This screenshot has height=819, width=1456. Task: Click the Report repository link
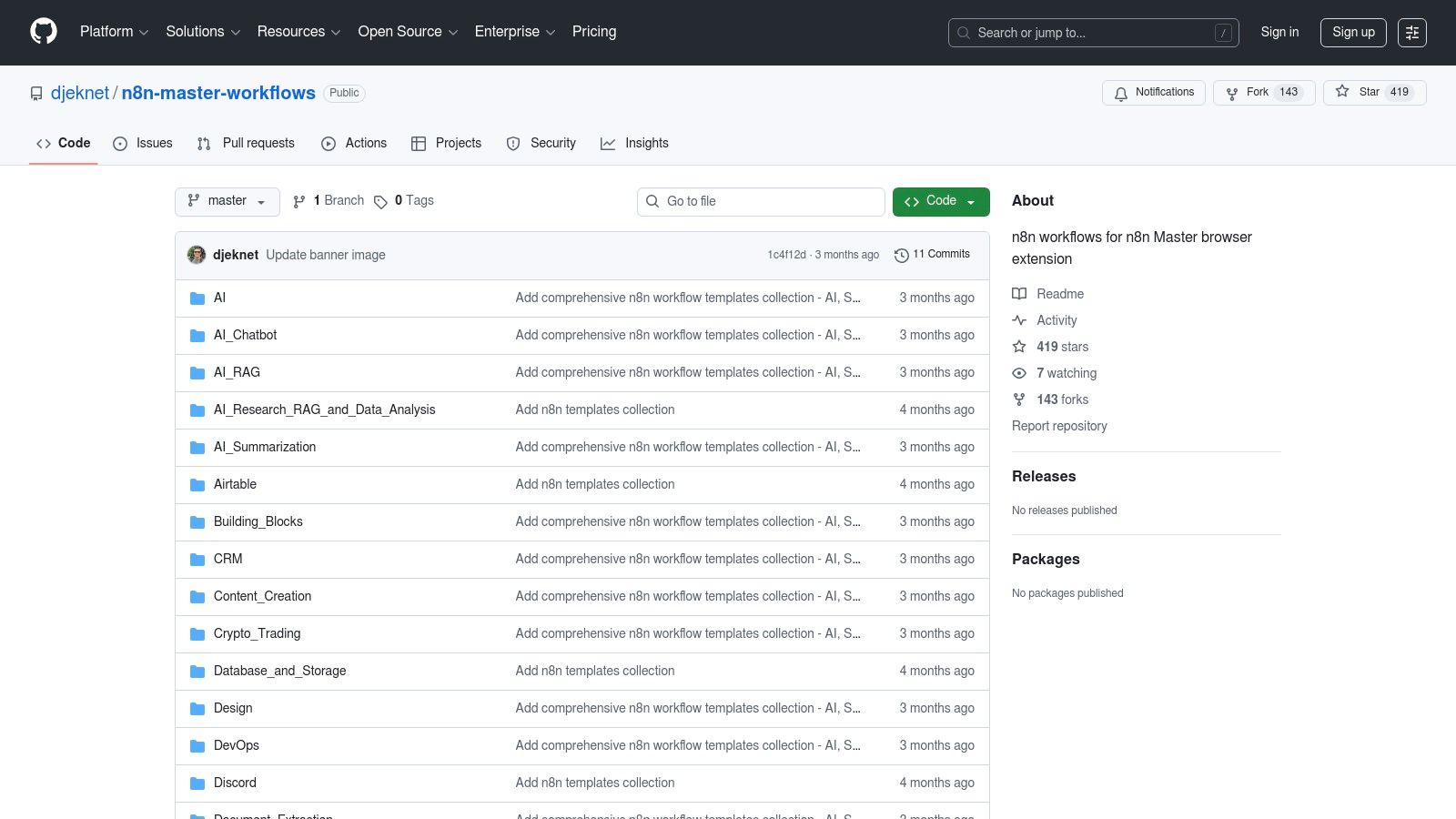tap(1059, 426)
